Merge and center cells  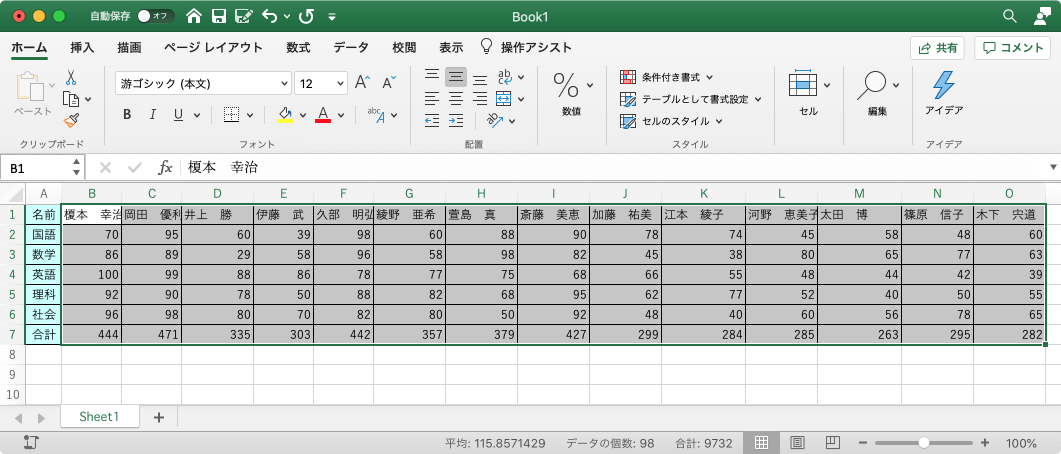503,99
